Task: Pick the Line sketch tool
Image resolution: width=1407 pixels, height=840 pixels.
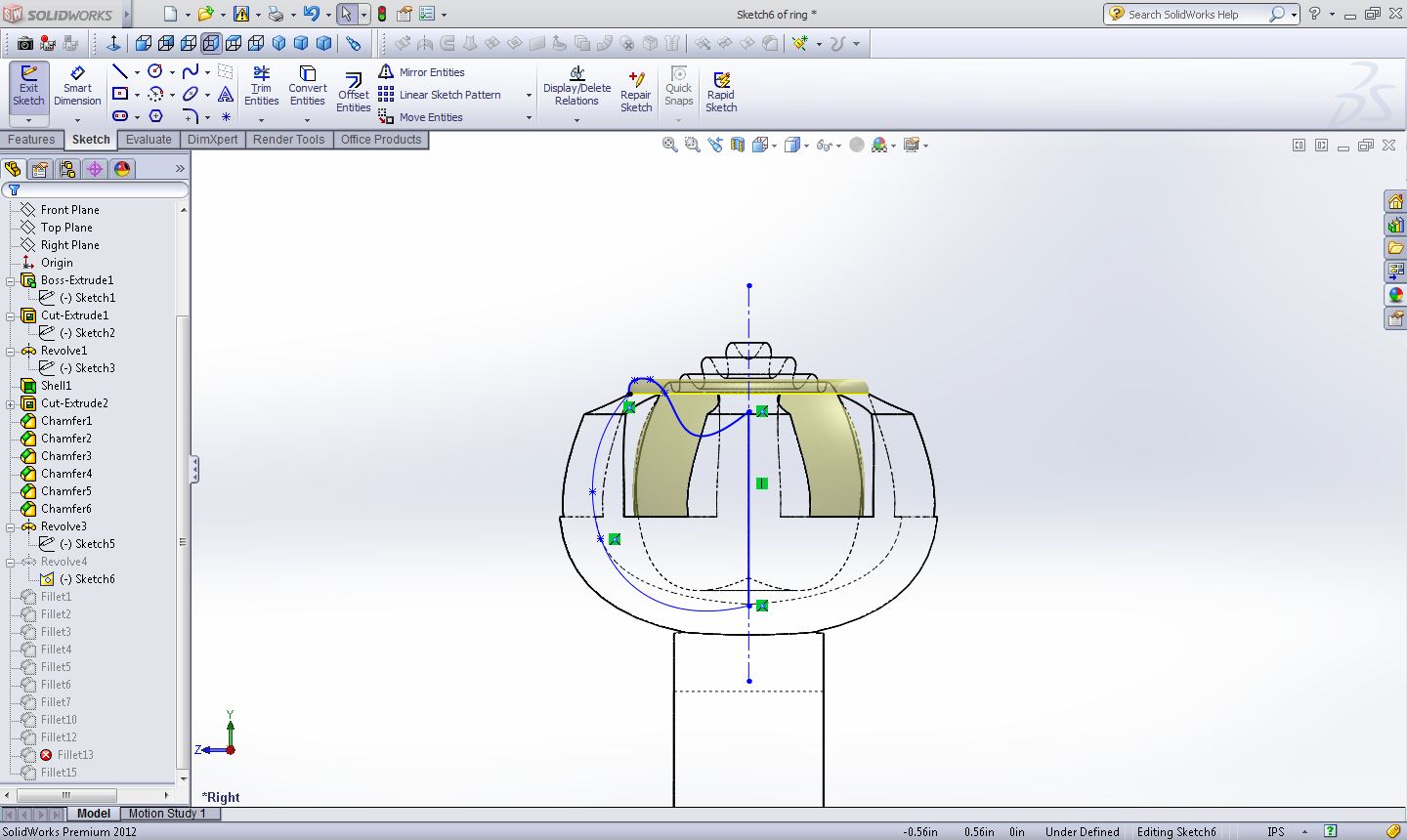Action: point(120,71)
